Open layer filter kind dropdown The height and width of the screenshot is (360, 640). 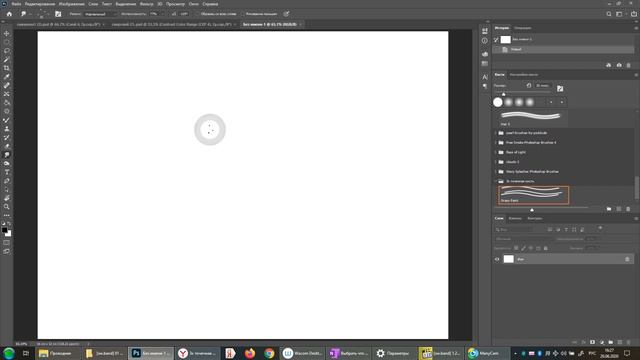tap(514, 230)
